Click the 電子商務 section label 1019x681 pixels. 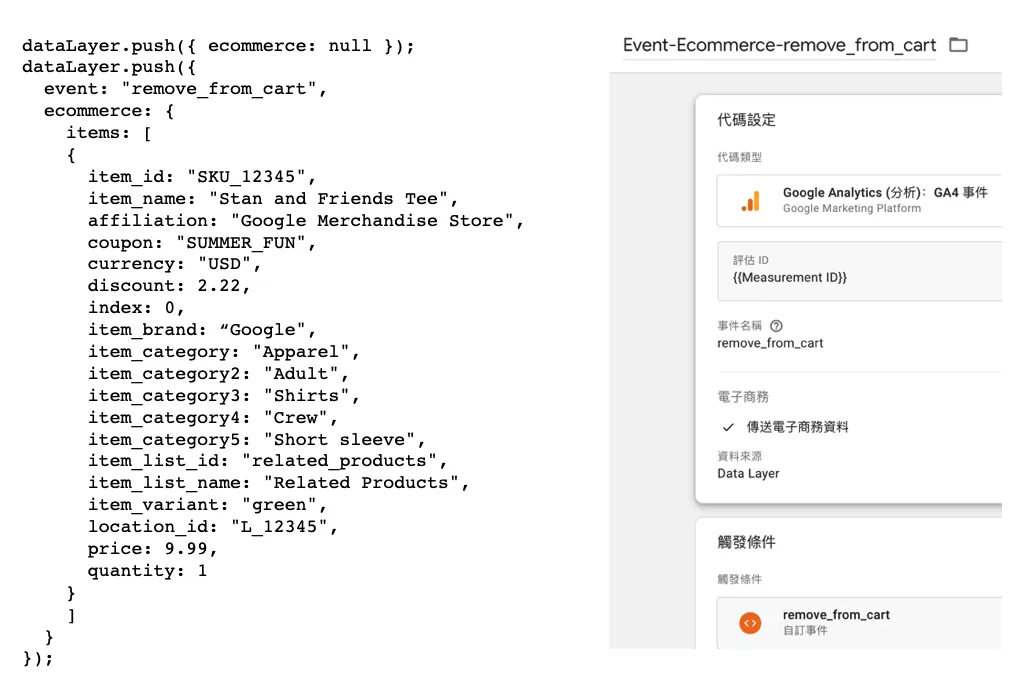tap(743, 396)
